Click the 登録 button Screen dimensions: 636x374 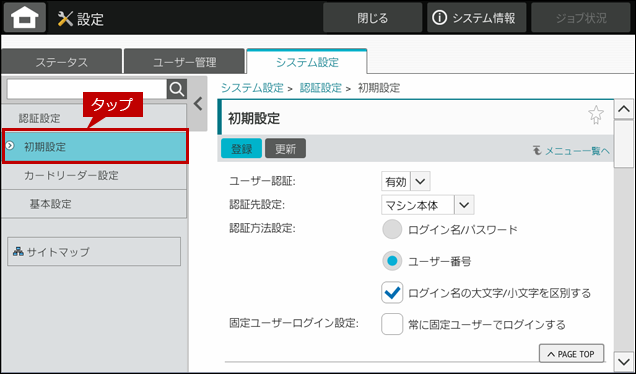click(241, 148)
